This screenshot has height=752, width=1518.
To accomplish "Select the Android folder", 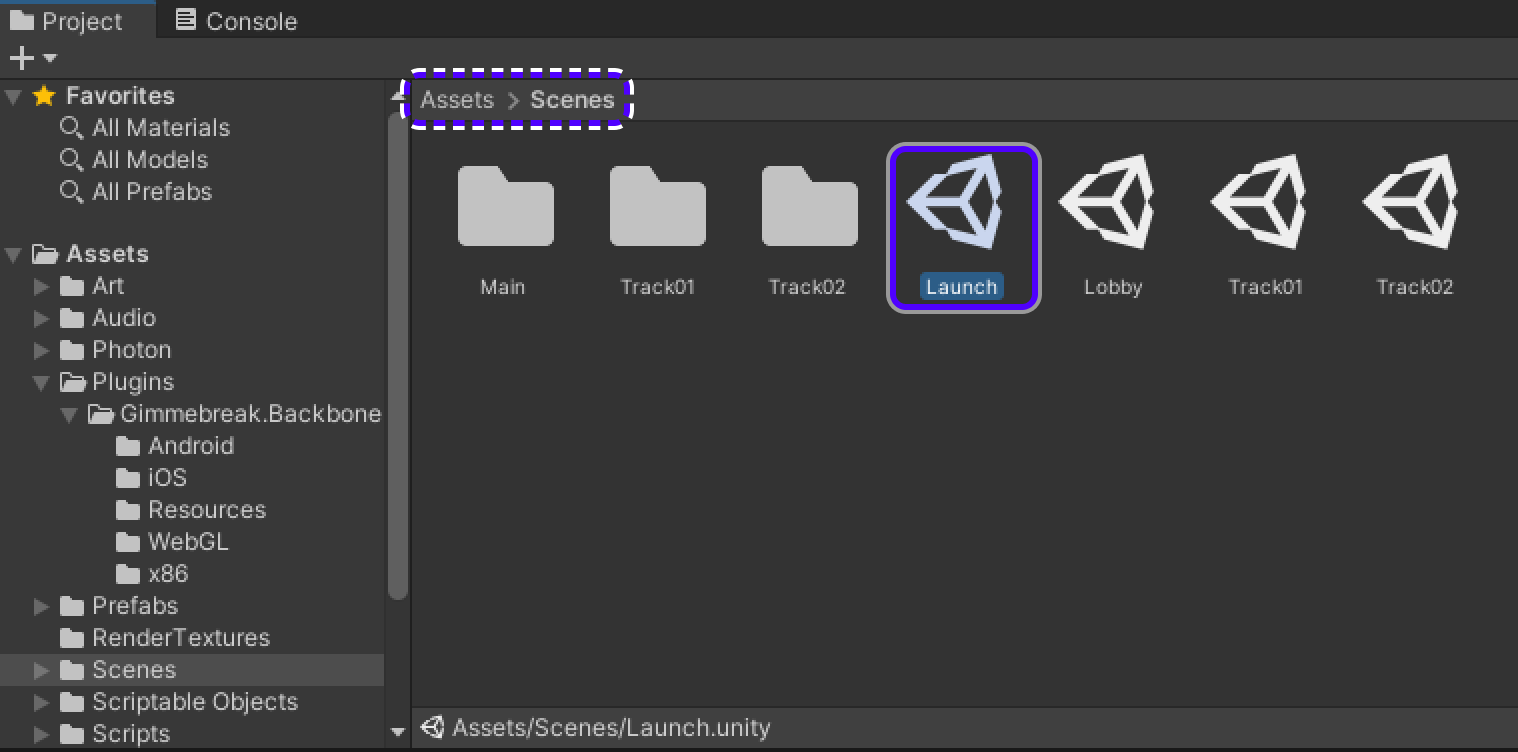I will [175, 446].
